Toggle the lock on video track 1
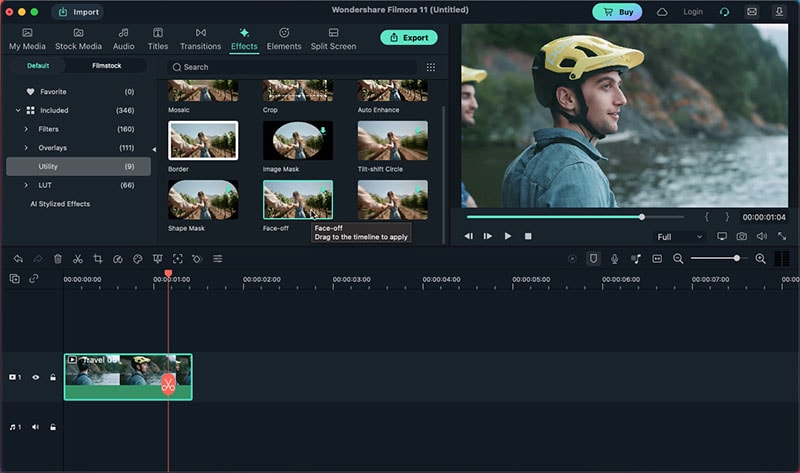Screen dimensions: 800x473 click(x=52, y=377)
